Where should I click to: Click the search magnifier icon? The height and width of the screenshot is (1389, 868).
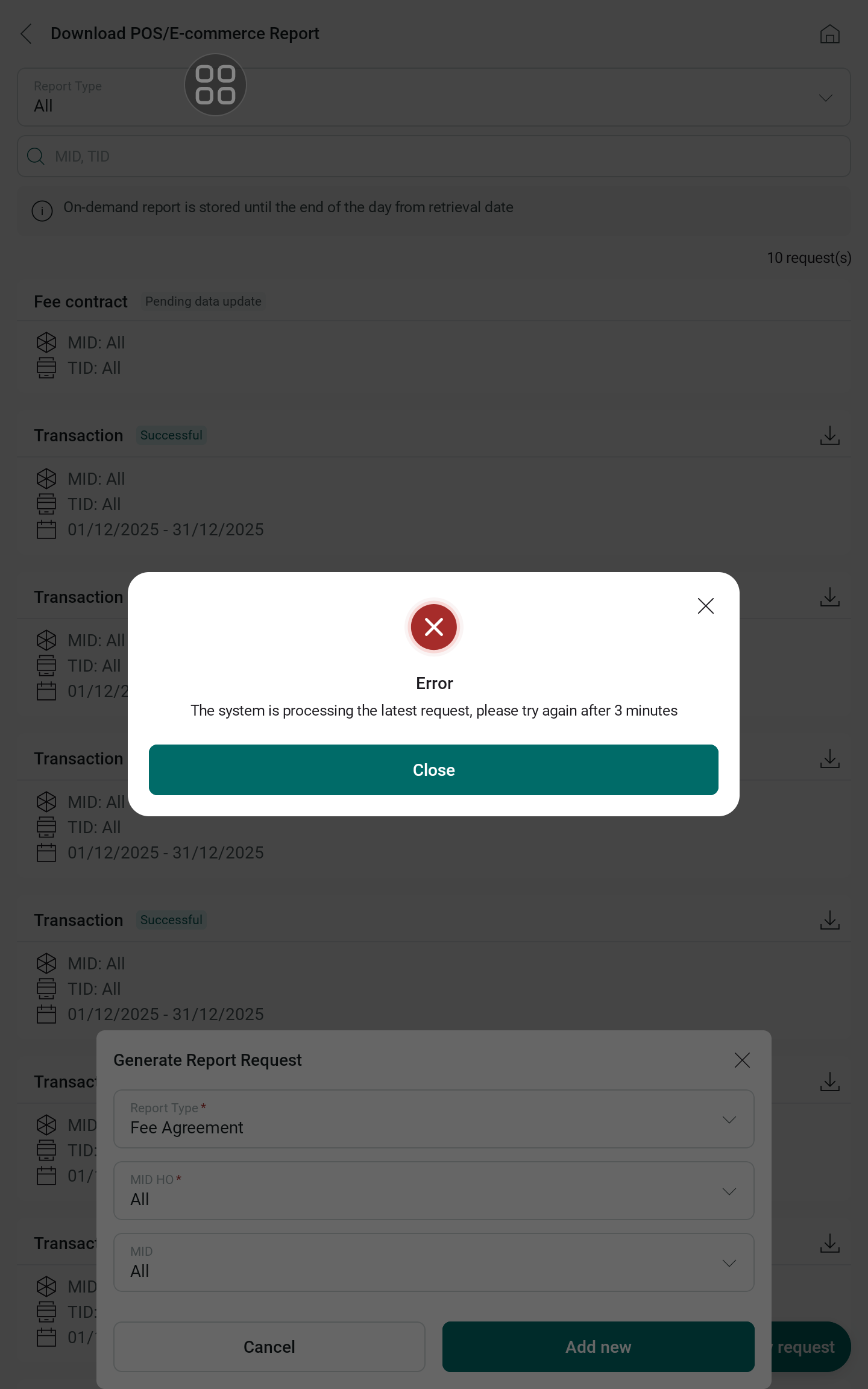point(36,157)
